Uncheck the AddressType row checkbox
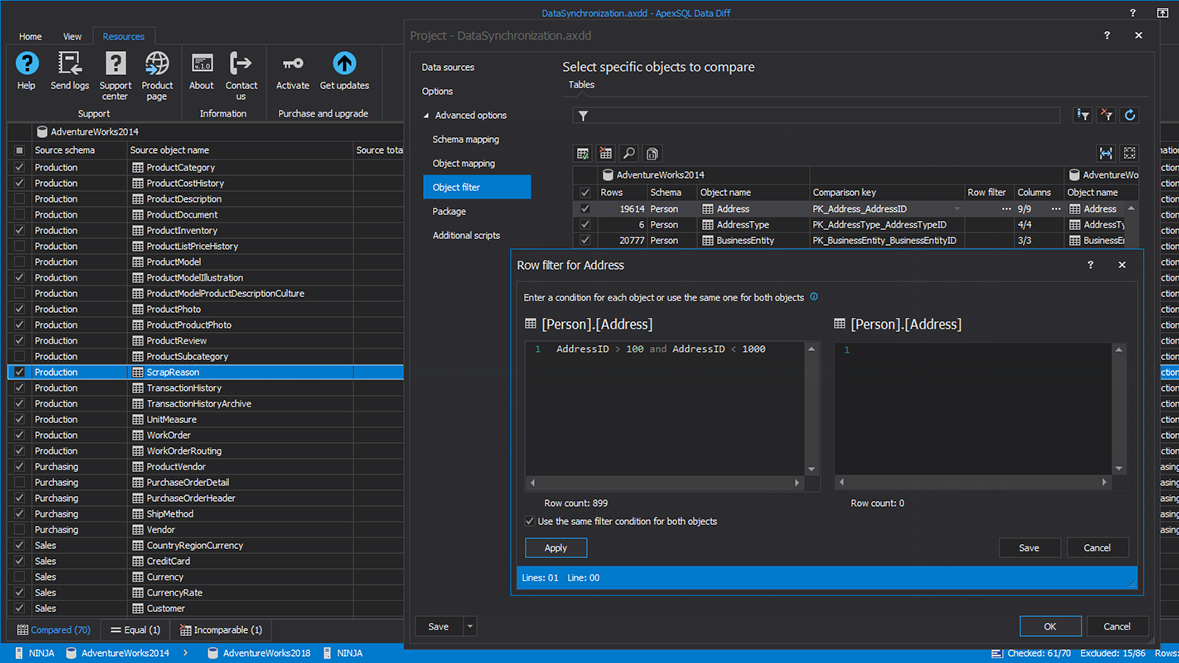This screenshot has width=1179, height=663. click(x=585, y=225)
